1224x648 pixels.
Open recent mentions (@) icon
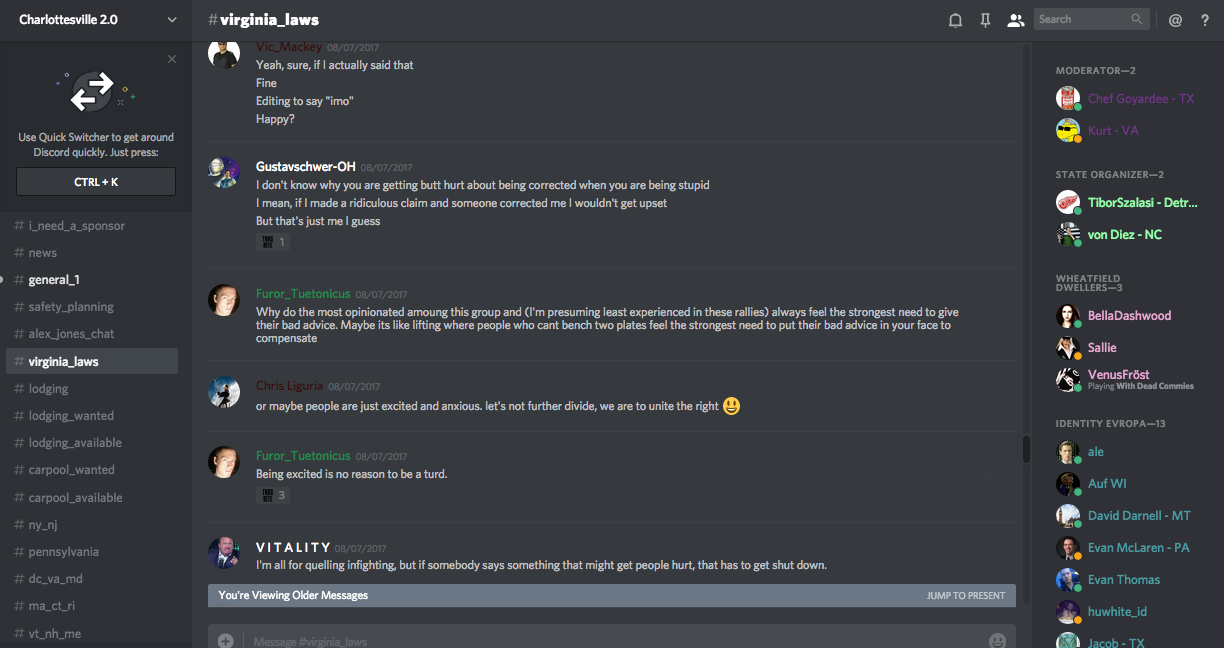[1175, 20]
